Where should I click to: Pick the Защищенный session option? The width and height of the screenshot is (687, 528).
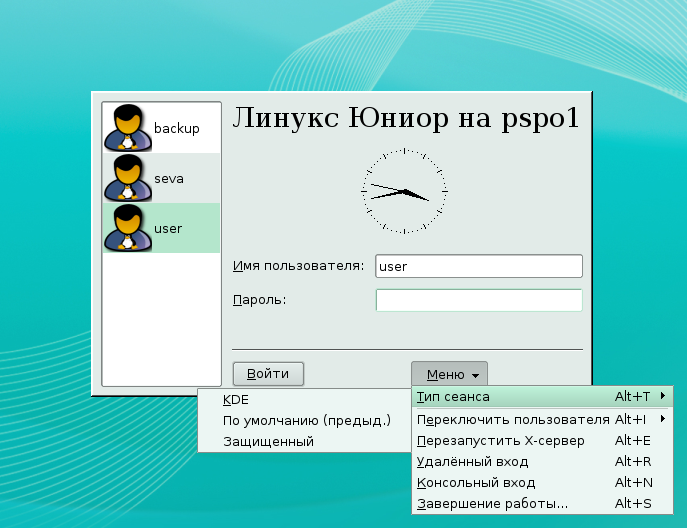(268, 441)
